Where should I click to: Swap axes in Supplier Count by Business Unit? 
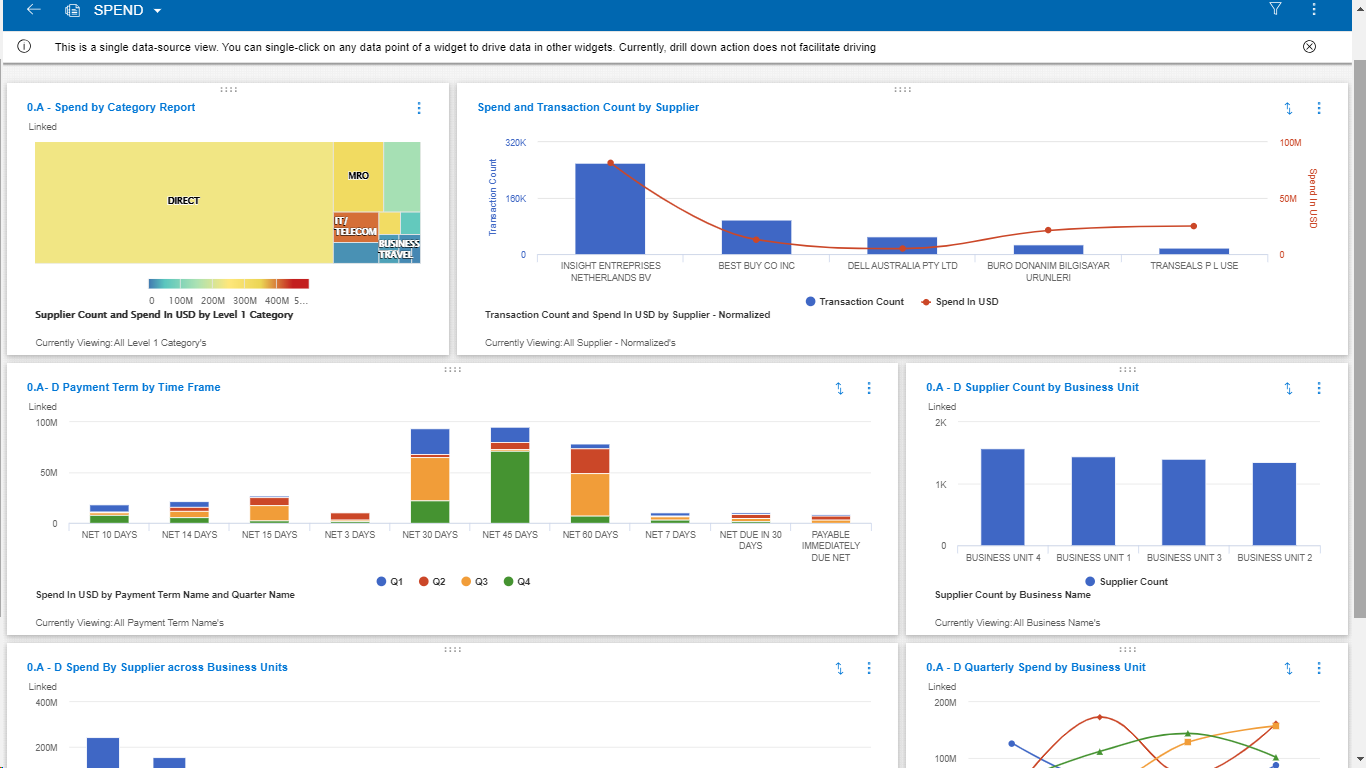(x=1288, y=388)
